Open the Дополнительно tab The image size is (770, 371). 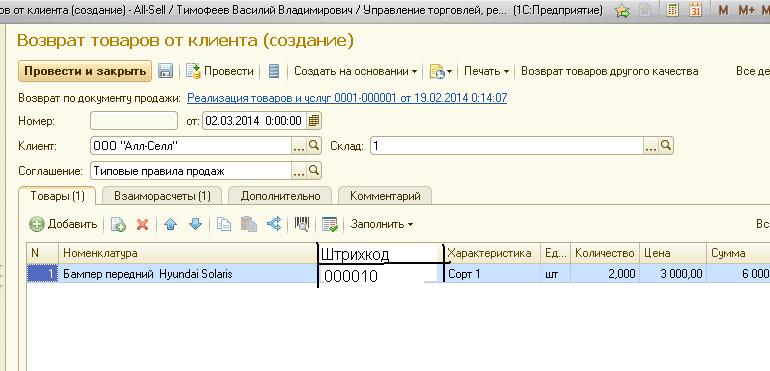[x=280, y=196]
